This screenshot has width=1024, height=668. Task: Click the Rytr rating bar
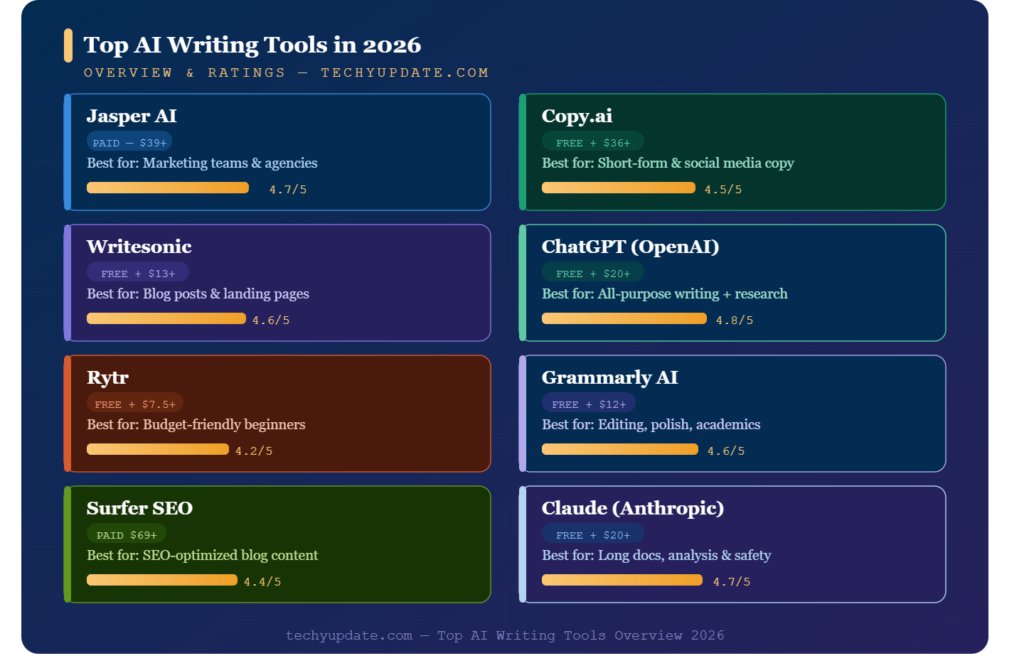158,449
